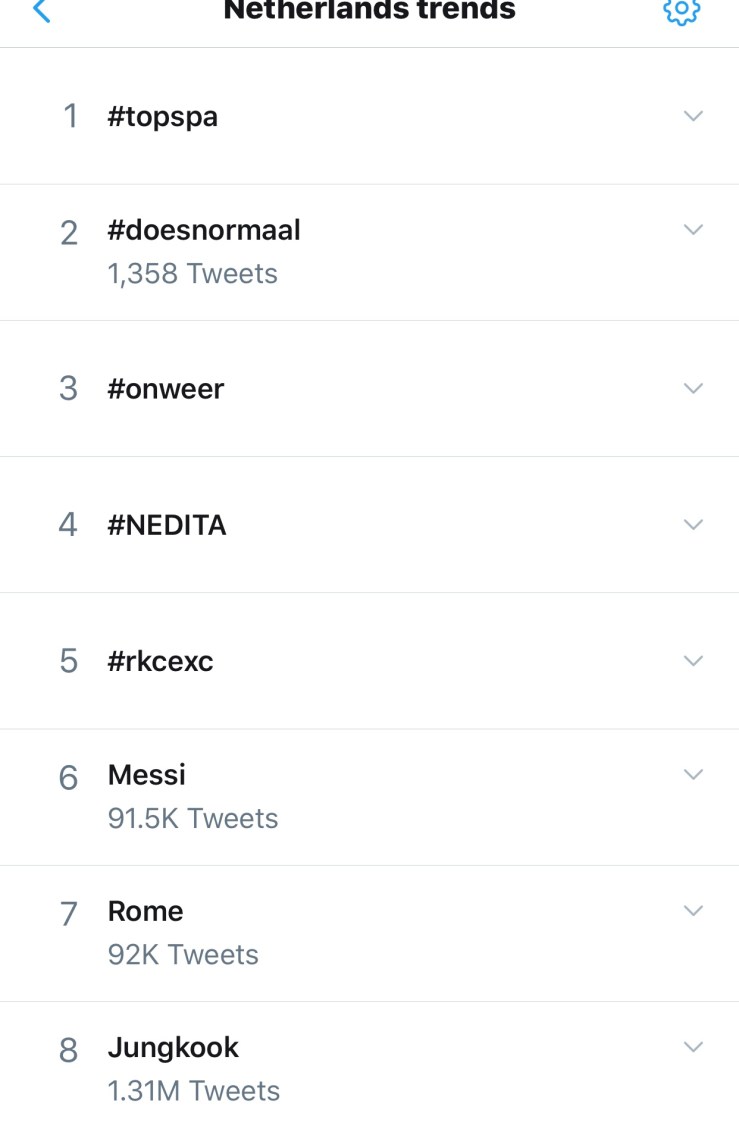Image resolution: width=739 pixels, height=1135 pixels.
Task: Open chevron menu beside #NEDITA
Action: [x=693, y=524]
